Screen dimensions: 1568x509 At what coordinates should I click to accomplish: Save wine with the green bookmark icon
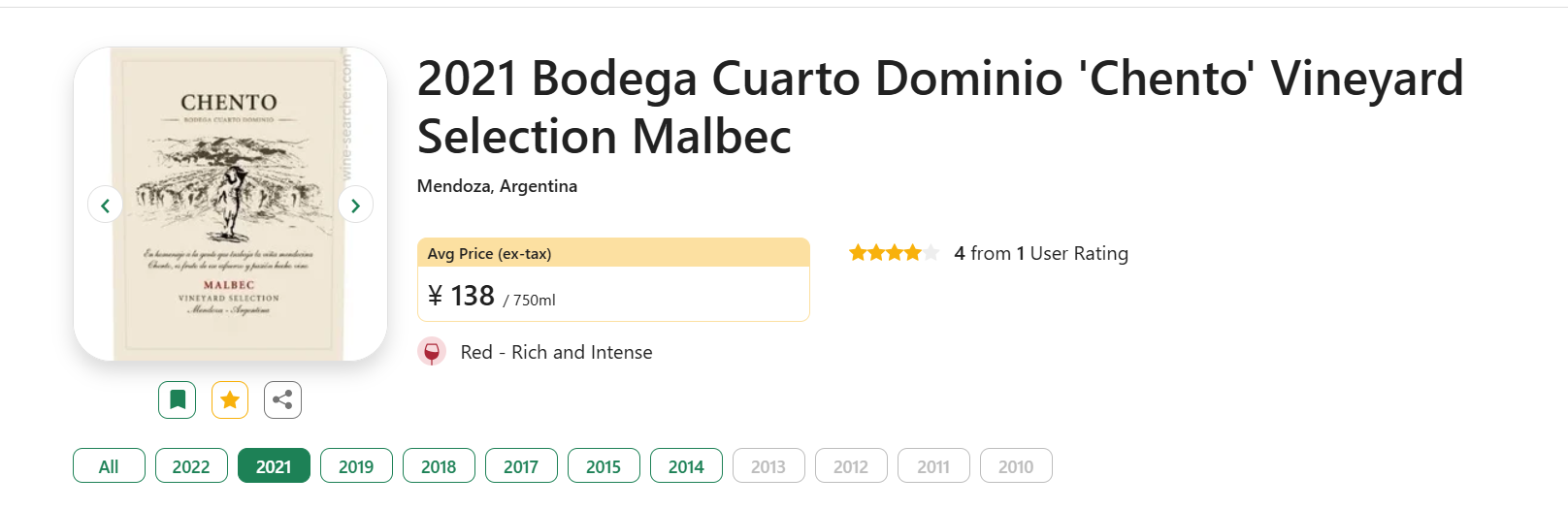178,399
